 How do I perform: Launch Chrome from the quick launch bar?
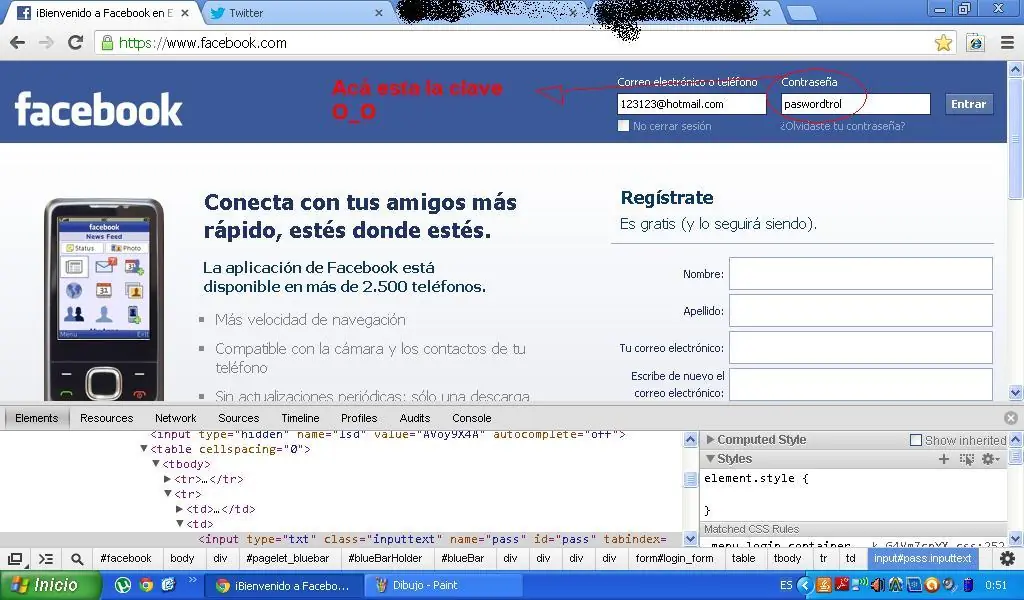(146, 585)
